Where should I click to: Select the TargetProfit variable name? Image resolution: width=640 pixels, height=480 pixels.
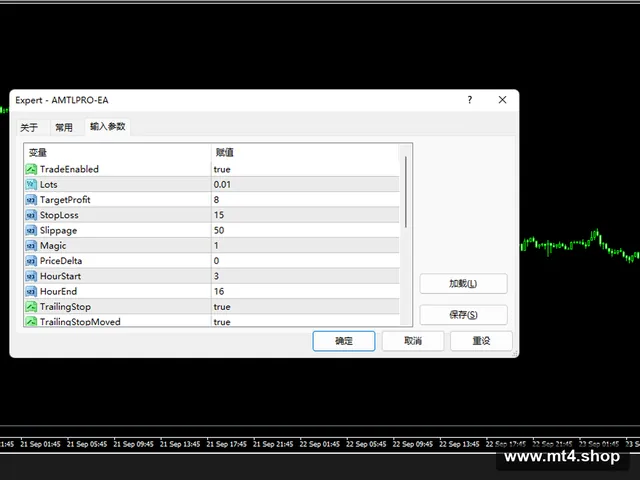65,200
